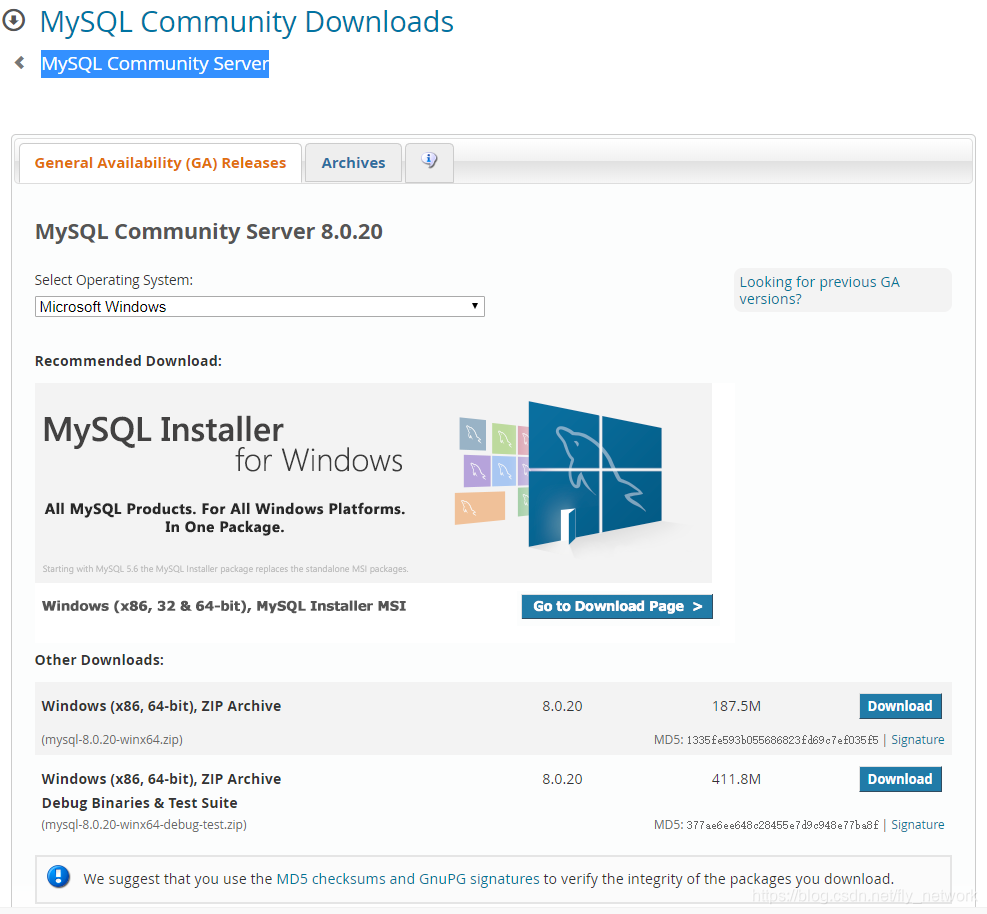Click the Go to Download Page button
Image resolution: width=987 pixels, height=914 pixels.
tap(617, 606)
